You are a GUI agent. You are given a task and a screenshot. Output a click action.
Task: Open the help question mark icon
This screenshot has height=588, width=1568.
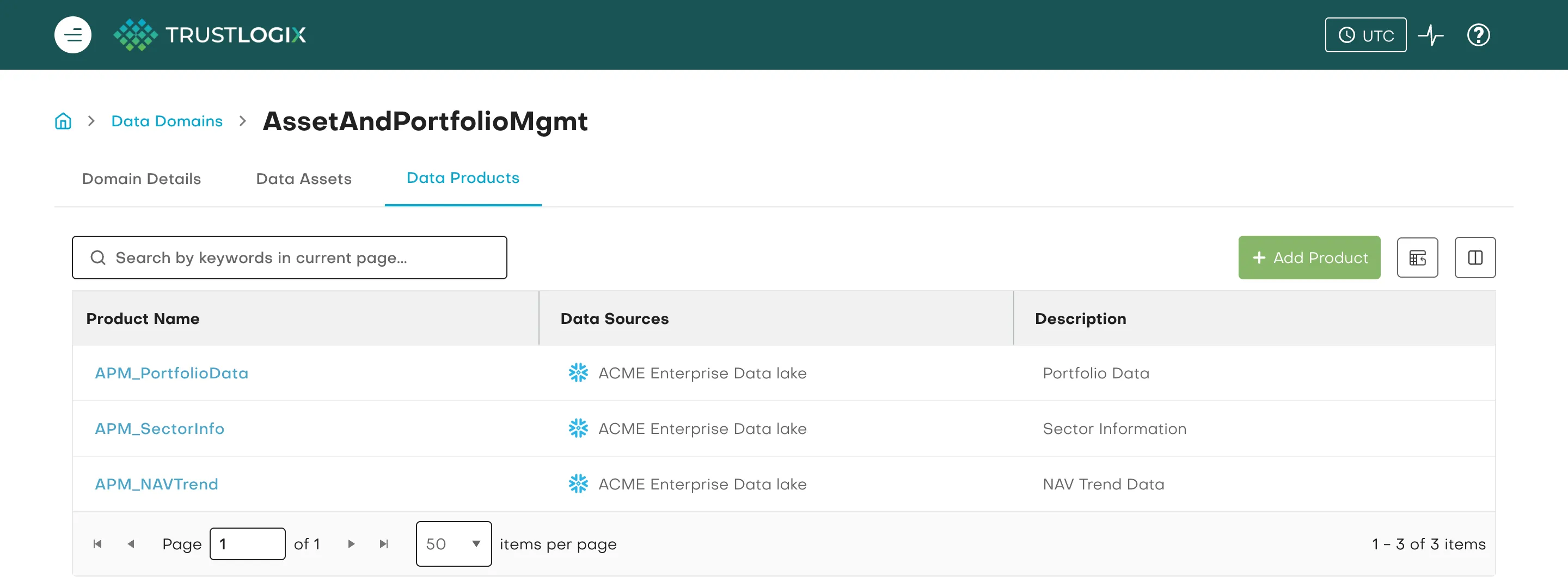click(1478, 35)
